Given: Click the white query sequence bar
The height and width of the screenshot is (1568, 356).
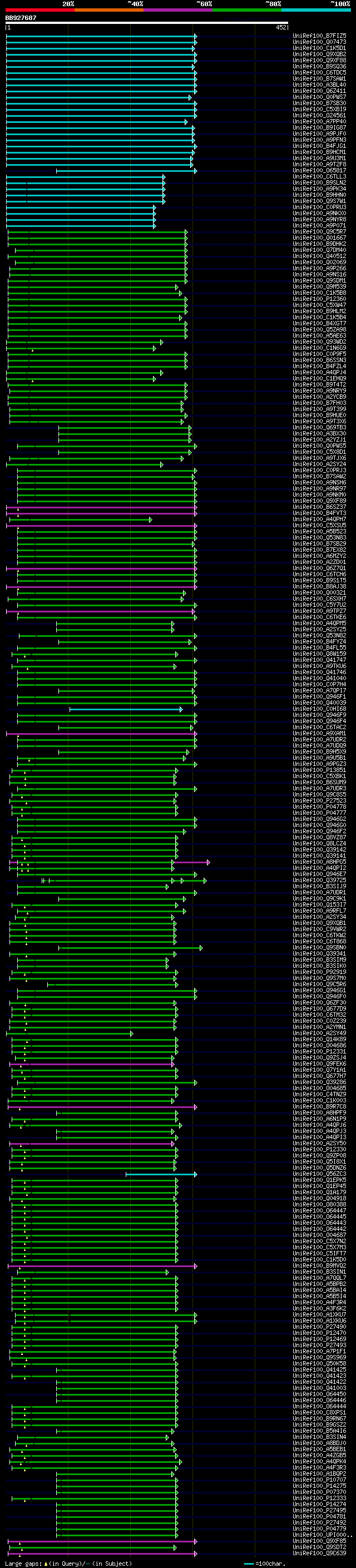Looking at the screenshot, I should [x=147, y=23].
